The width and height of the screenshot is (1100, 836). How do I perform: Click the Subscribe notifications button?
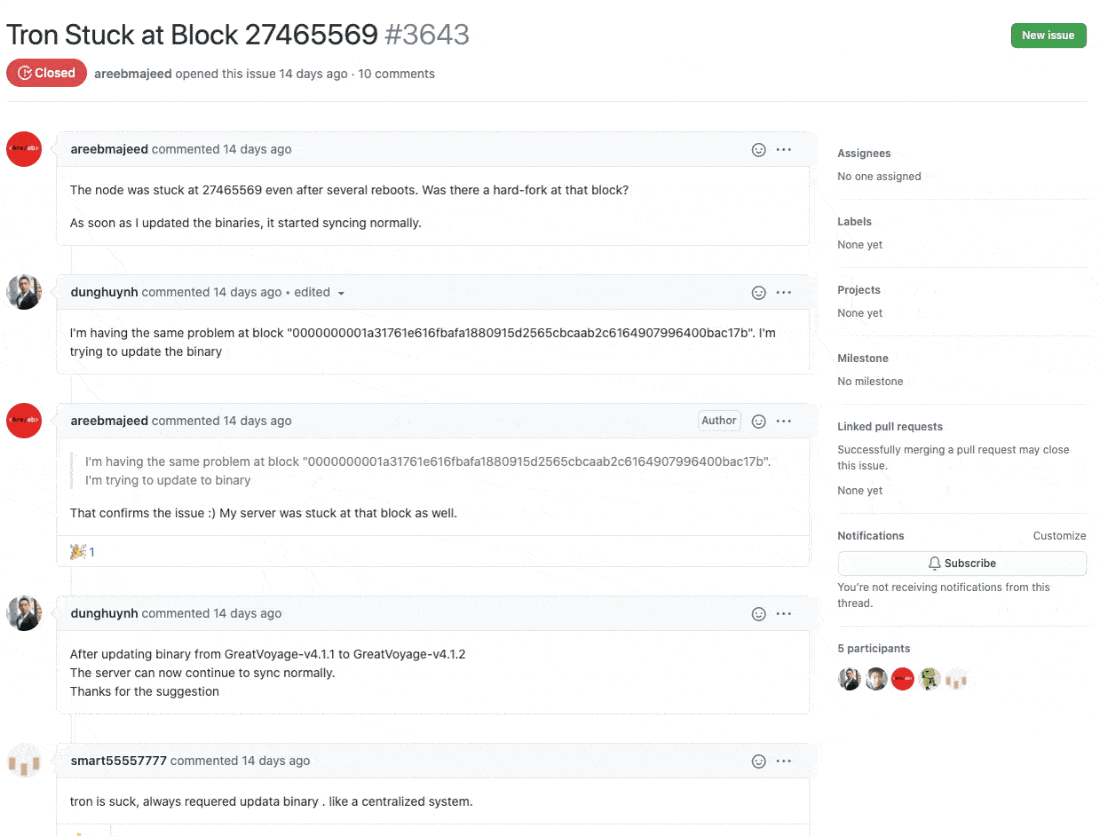click(x=962, y=563)
